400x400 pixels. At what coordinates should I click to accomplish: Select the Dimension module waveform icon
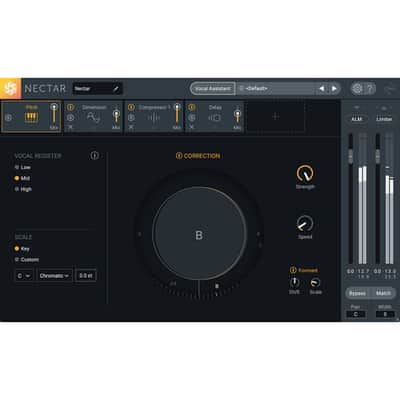(x=93, y=117)
